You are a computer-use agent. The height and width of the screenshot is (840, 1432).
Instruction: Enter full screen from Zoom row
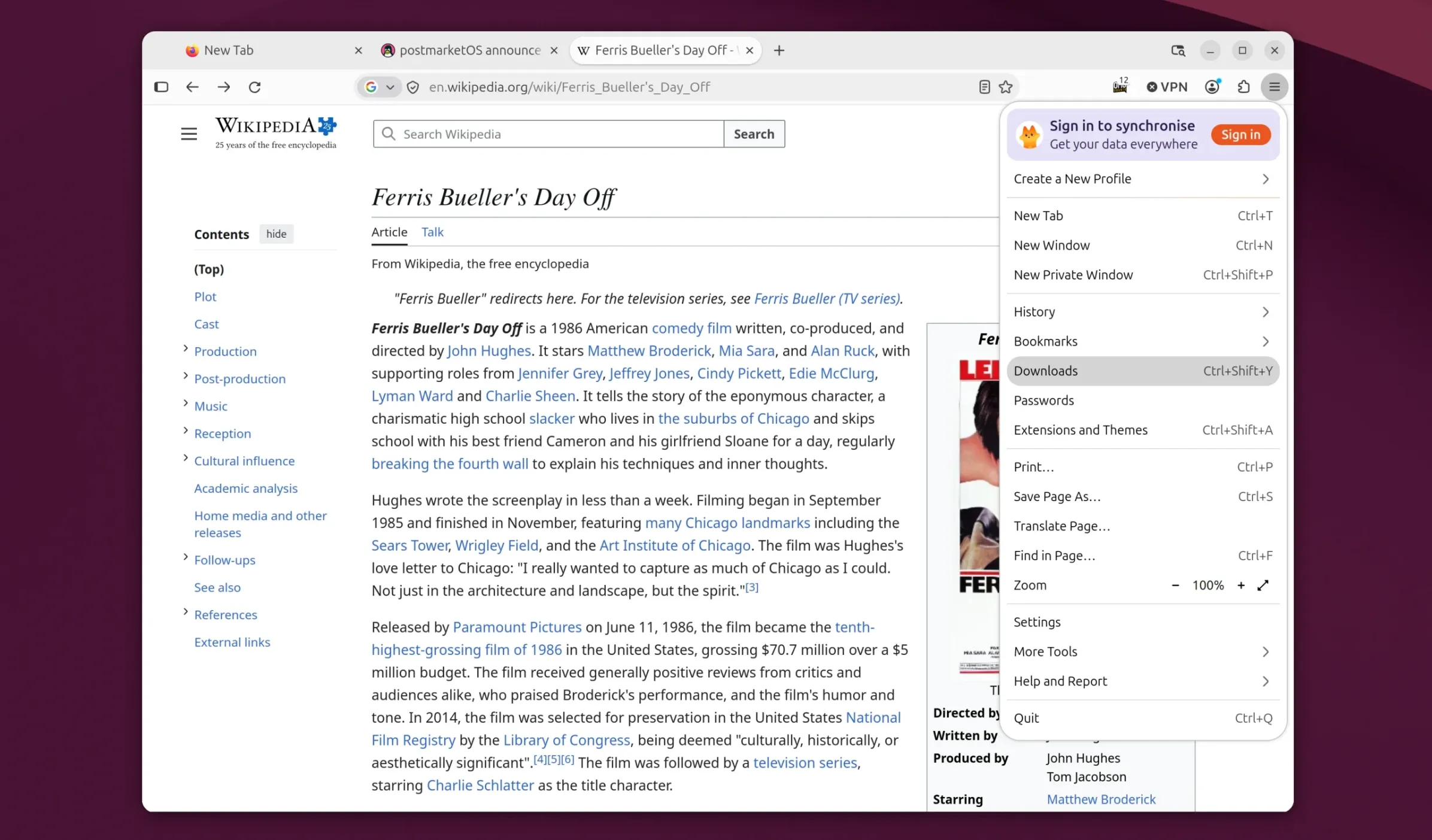(x=1263, y=585)
